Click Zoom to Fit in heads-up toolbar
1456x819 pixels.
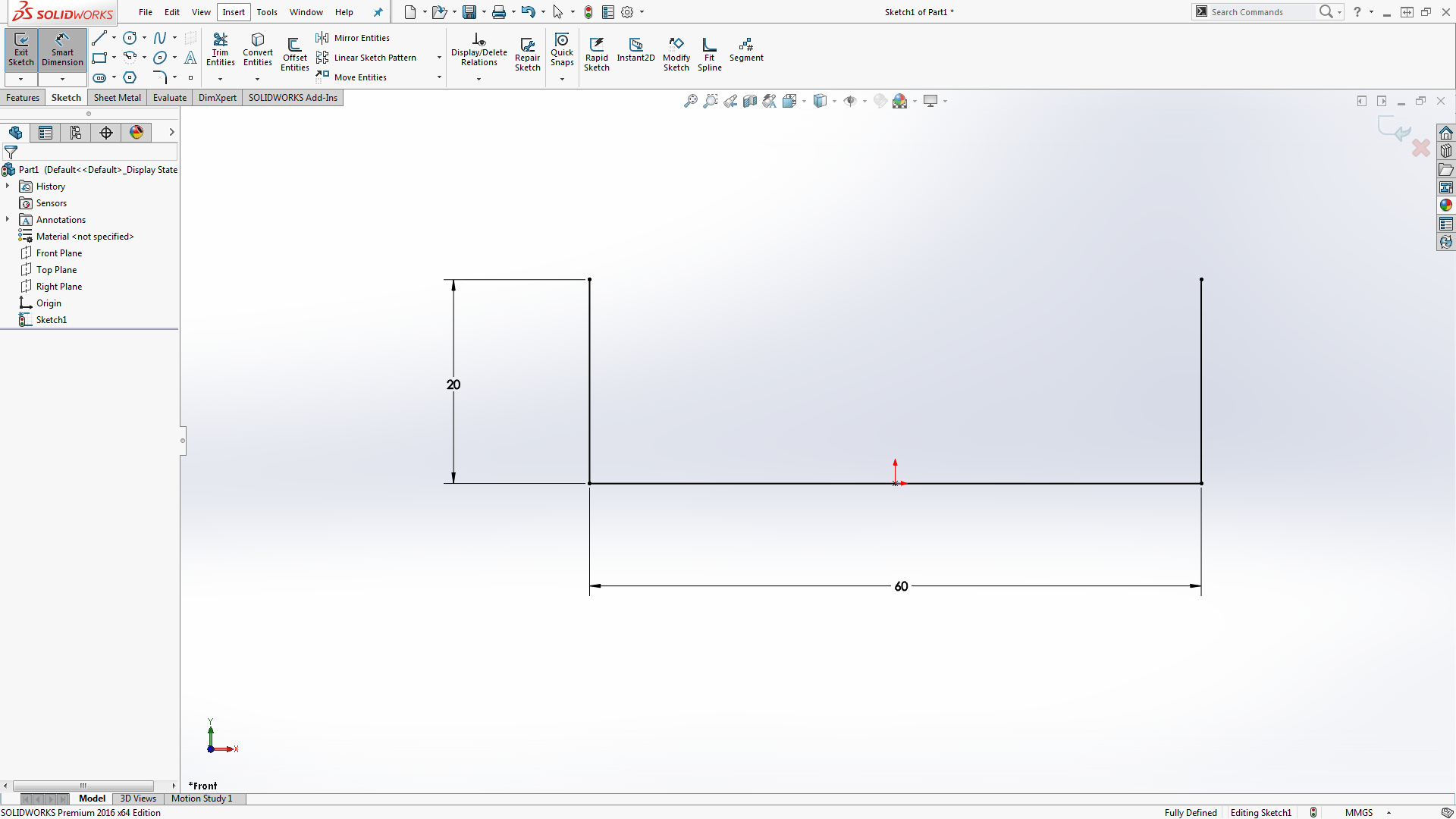pyautogui.click(x=691, y=100)
